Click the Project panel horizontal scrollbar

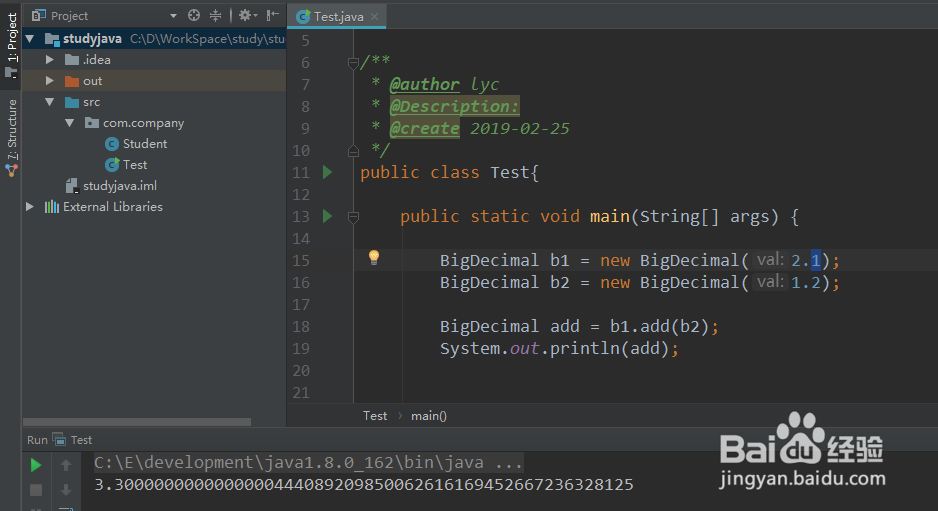tap(137, 422)
